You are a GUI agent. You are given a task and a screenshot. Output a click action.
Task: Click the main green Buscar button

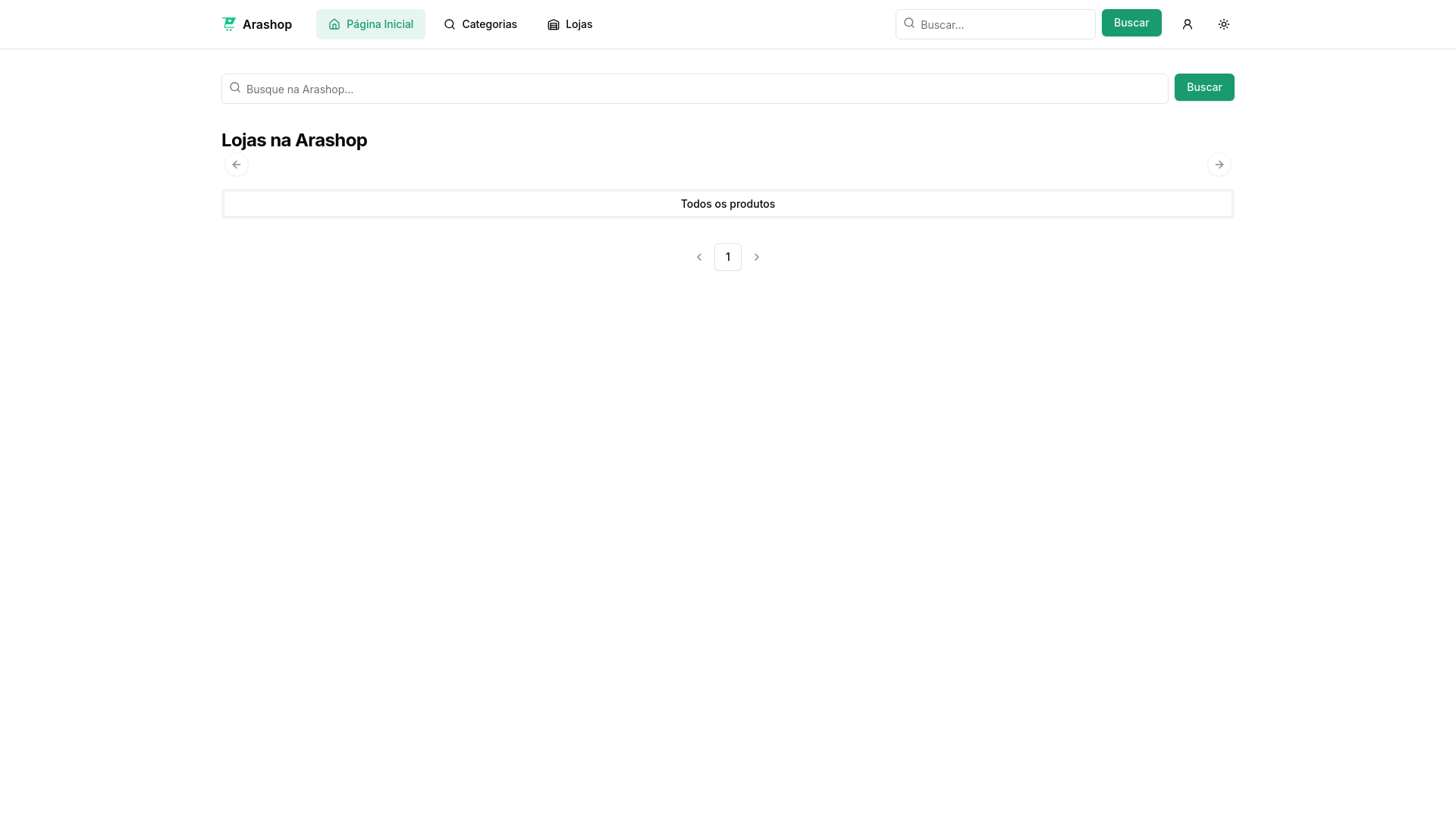[1204, 87]
